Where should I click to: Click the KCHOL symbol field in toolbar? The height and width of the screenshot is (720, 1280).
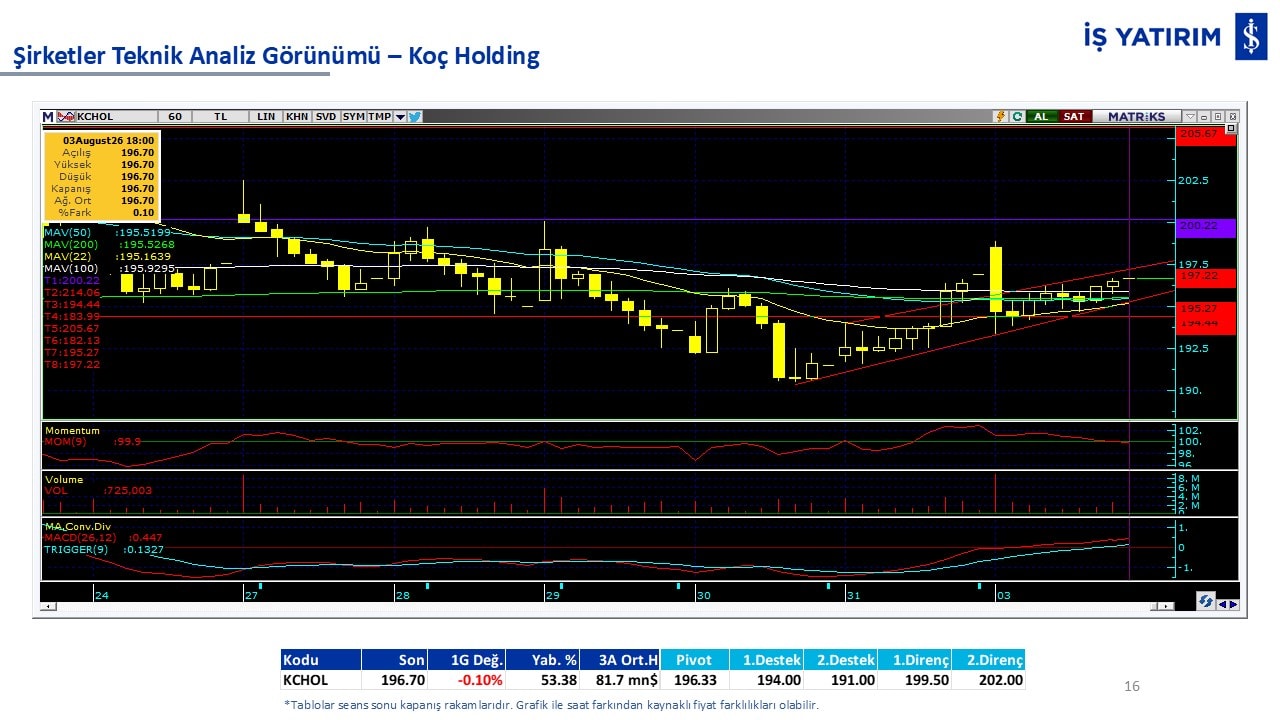click(x=116, y=116)
